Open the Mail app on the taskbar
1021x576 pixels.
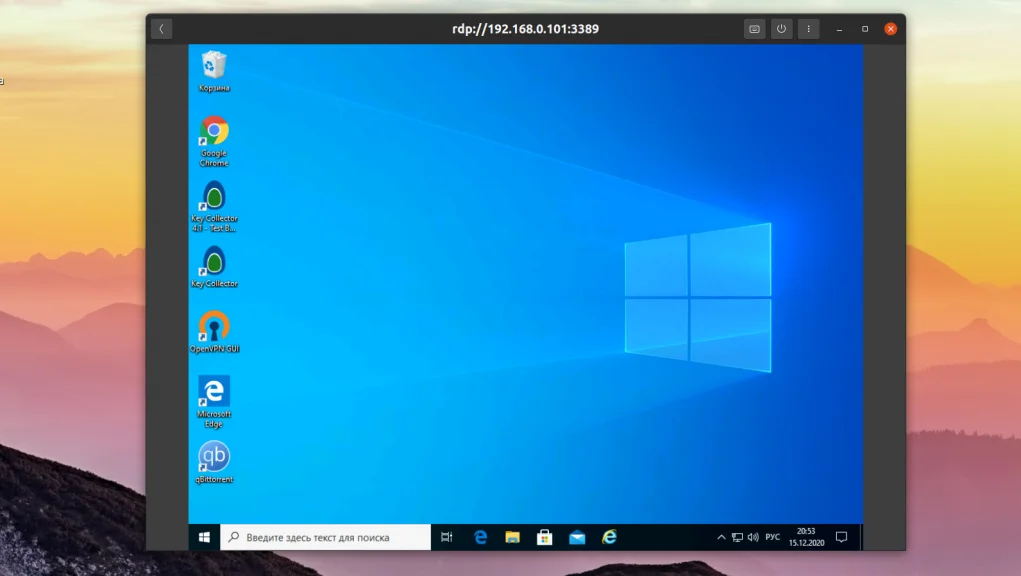[576, 537]
